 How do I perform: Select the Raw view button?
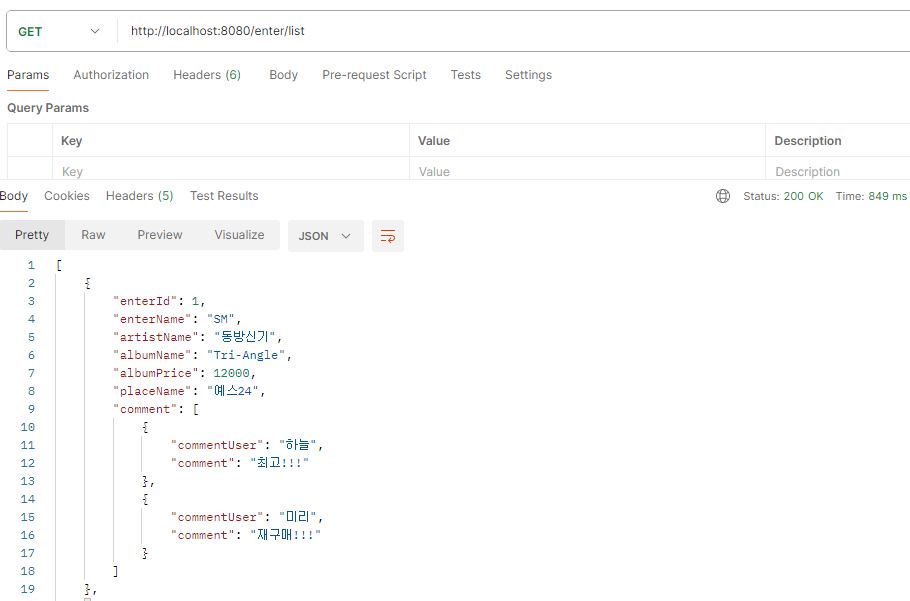click(93, 235)
